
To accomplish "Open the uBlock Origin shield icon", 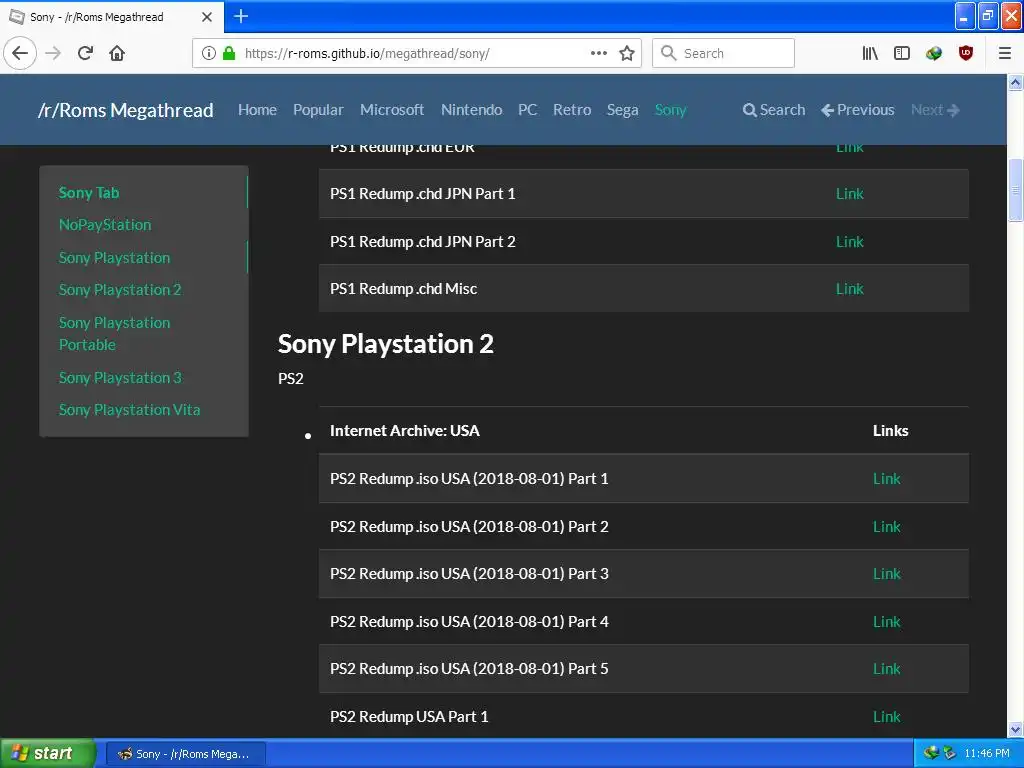I will [966, 53].
